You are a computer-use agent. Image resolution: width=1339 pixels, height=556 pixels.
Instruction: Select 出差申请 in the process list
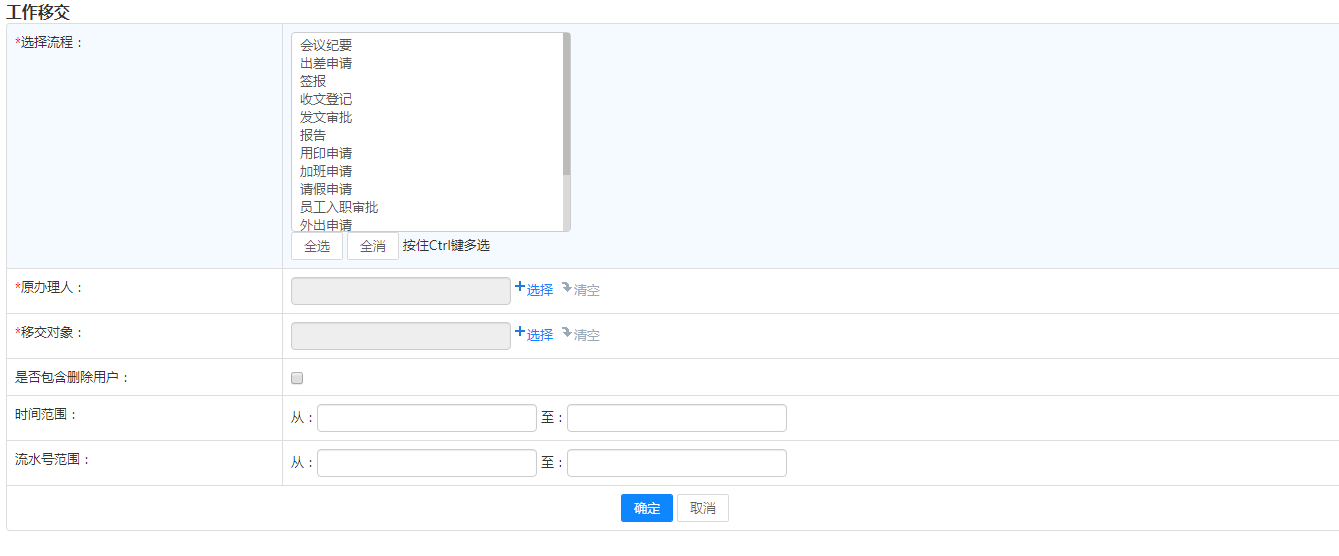[x=326, y=63]
